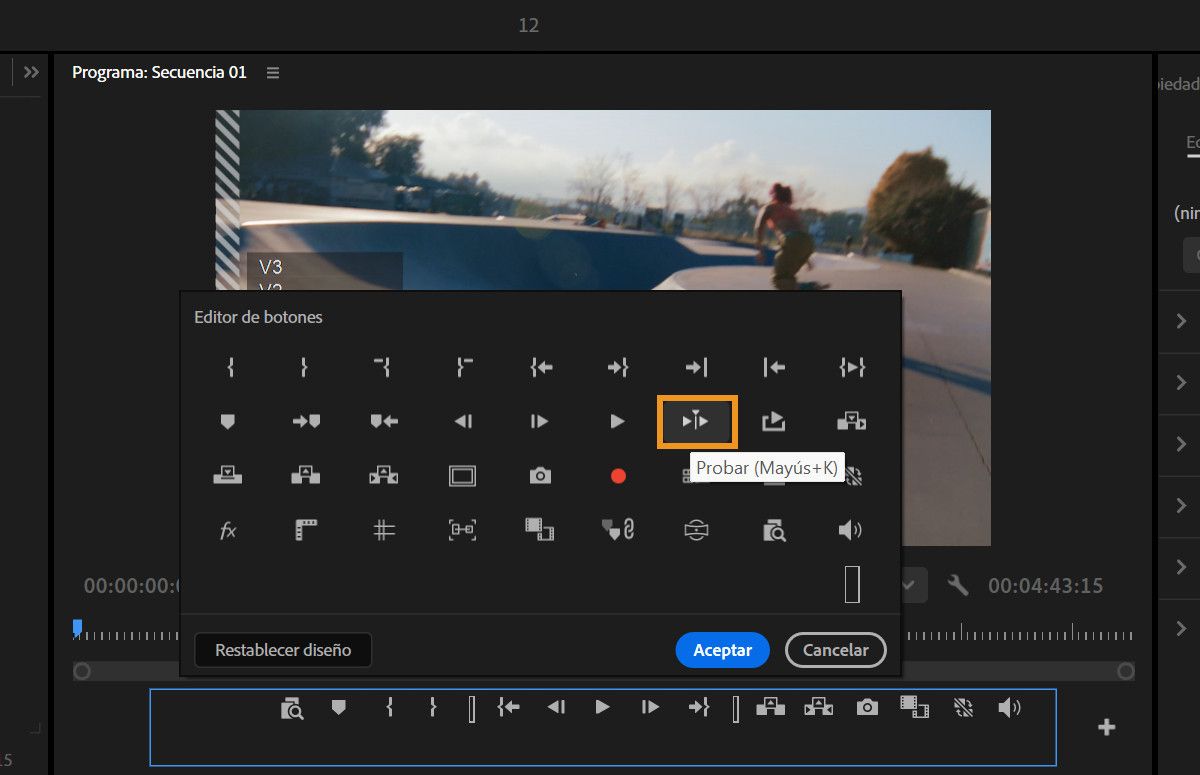Click right handle of zoom scroll bar
This screenshot has width=1200, height=775.
tap(1126, 671)
